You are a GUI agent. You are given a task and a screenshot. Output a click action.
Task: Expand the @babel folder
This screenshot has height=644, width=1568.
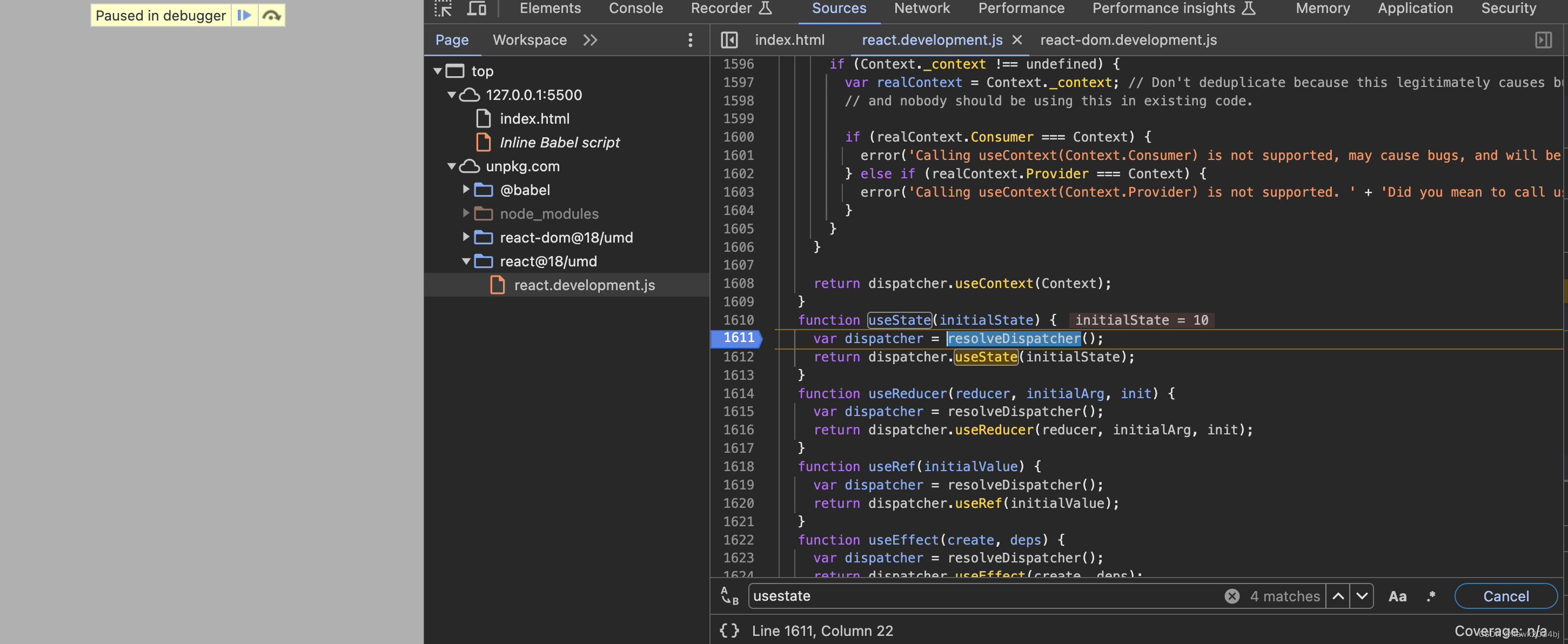pyautogui.click(x=466, y=189)
